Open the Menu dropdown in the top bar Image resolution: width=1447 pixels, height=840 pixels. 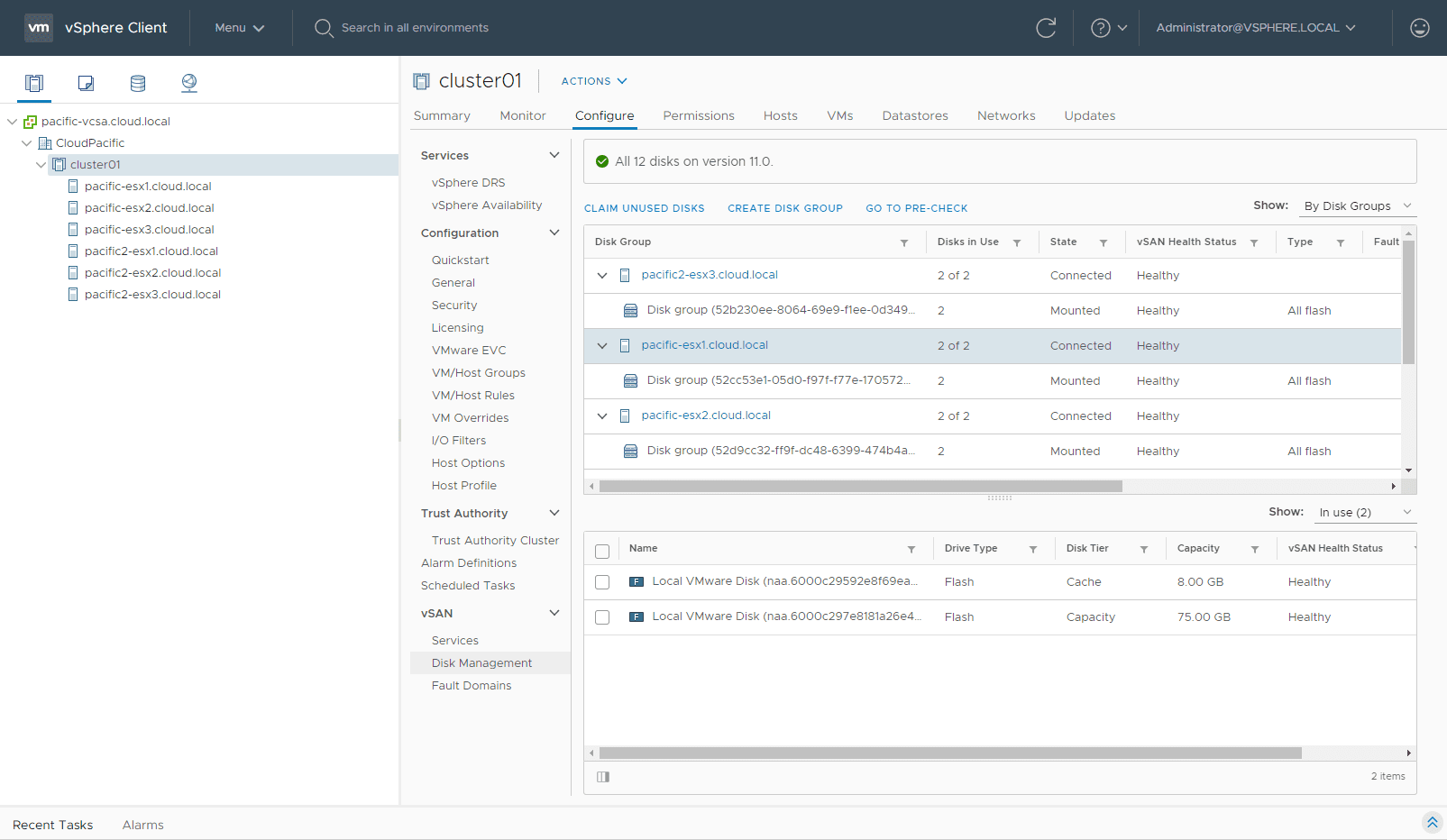238,28
